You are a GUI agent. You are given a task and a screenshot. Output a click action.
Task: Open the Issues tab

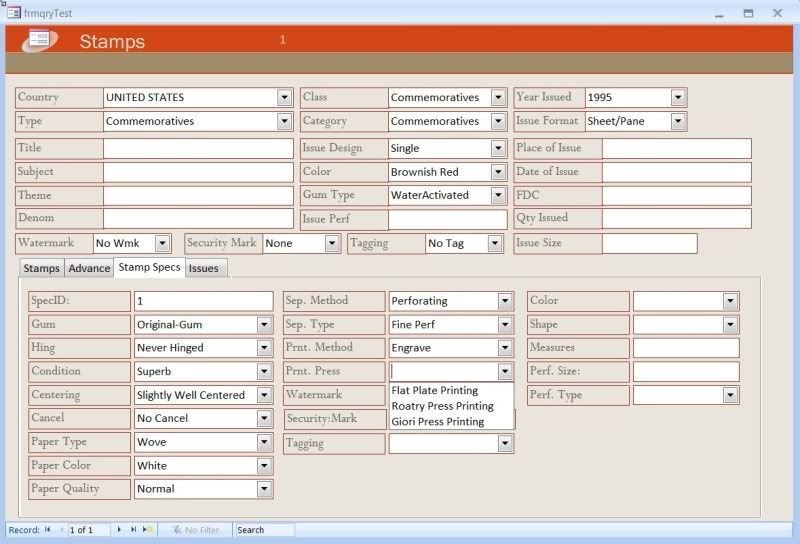point(204,268)
